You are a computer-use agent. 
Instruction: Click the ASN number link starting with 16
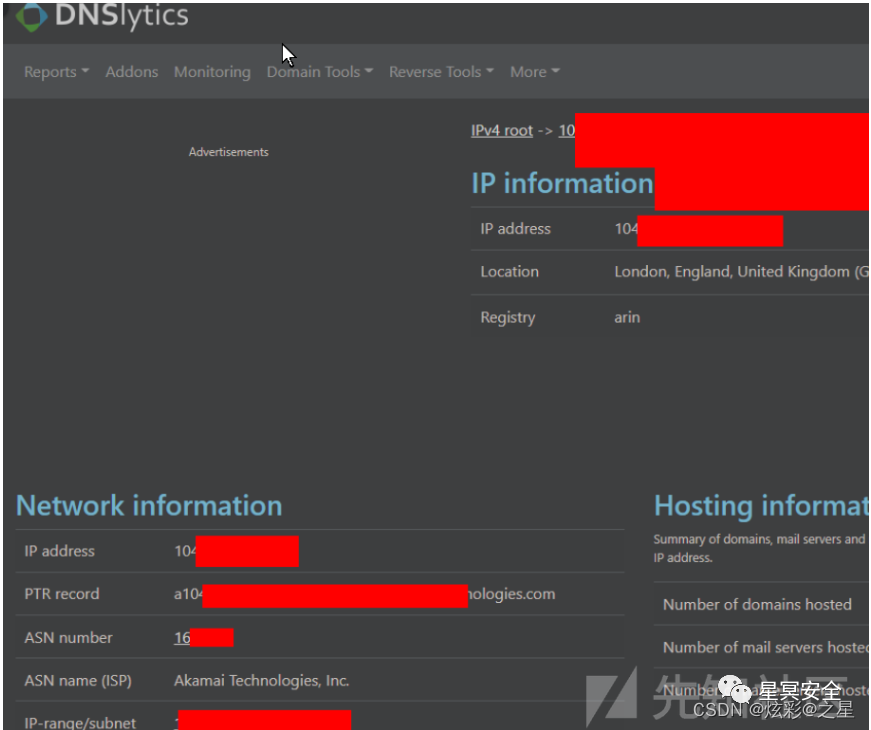(204, 637)
